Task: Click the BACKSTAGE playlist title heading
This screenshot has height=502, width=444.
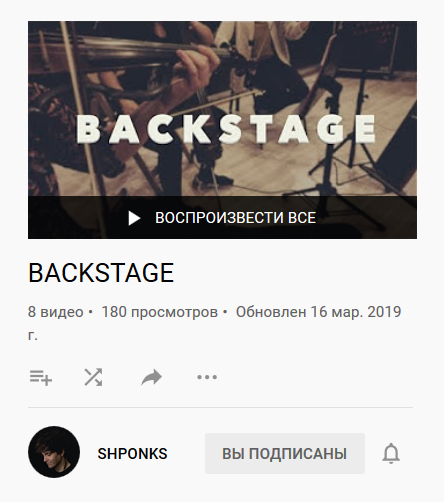Action: point(101,273)
